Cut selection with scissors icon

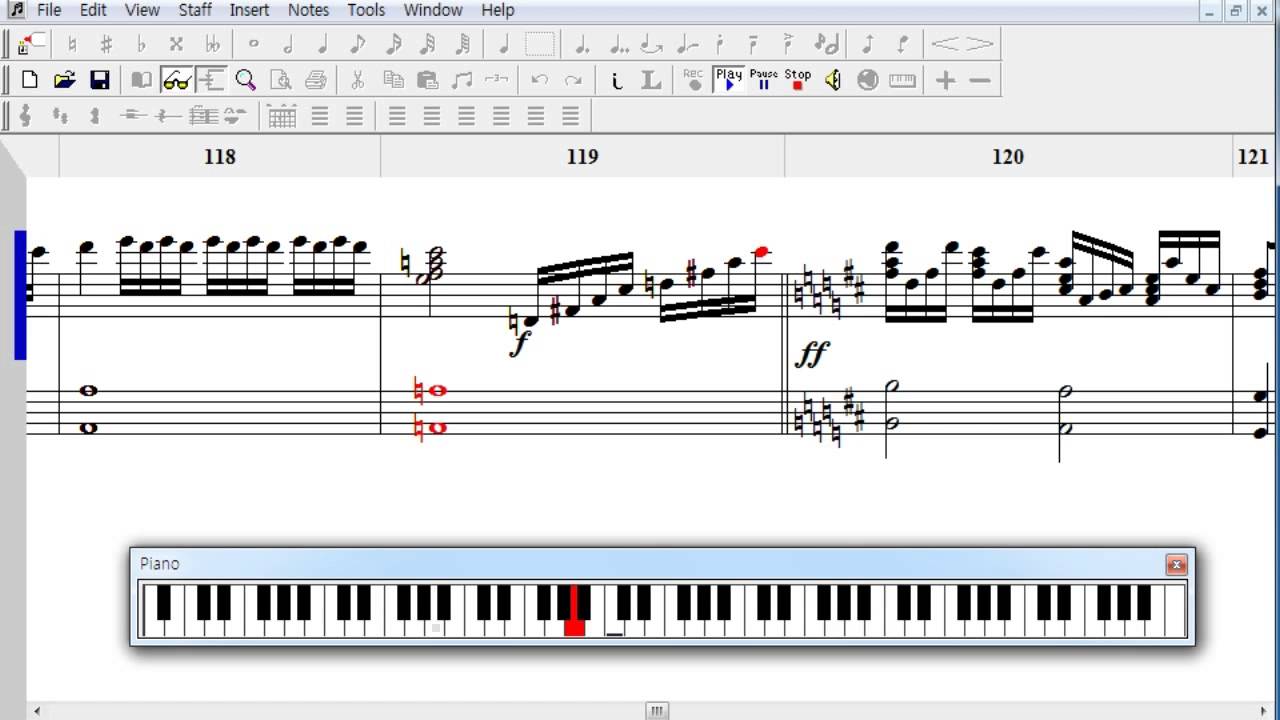click(x=357, y=80)
